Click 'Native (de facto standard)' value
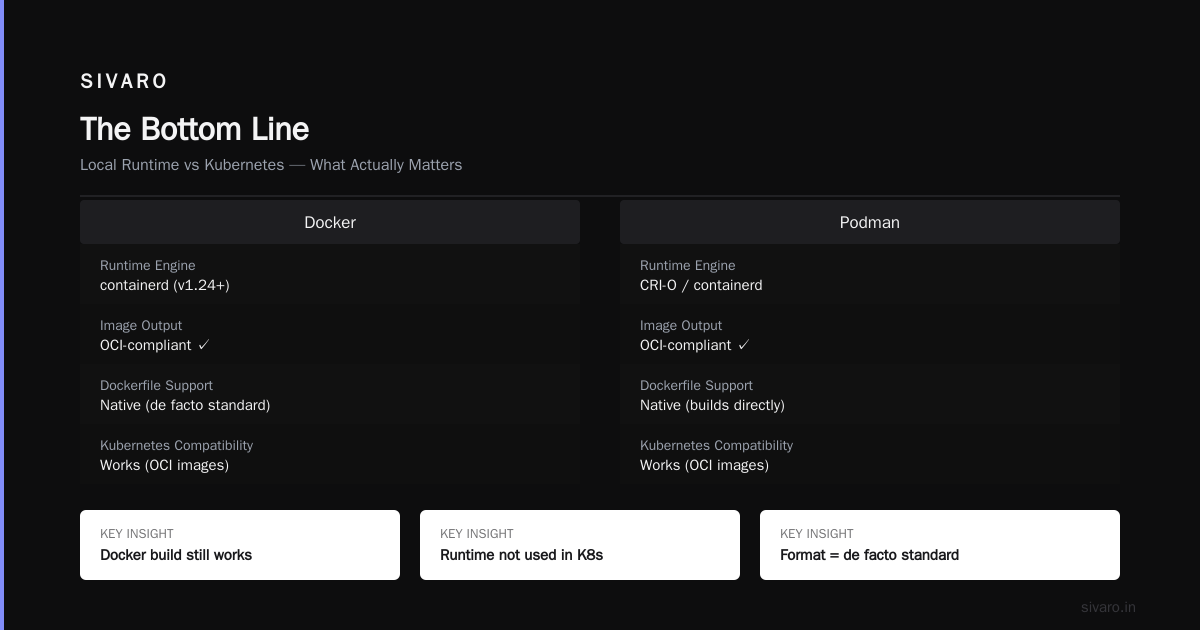1200x630 pixels. point(185,405)
